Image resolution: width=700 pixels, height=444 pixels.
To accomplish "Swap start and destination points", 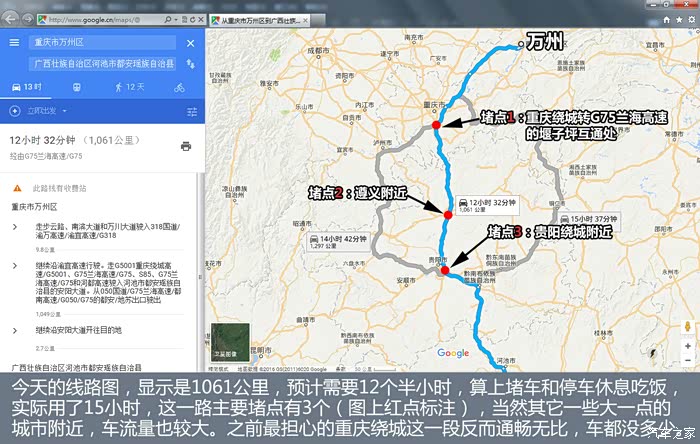I will coord(191,64).
